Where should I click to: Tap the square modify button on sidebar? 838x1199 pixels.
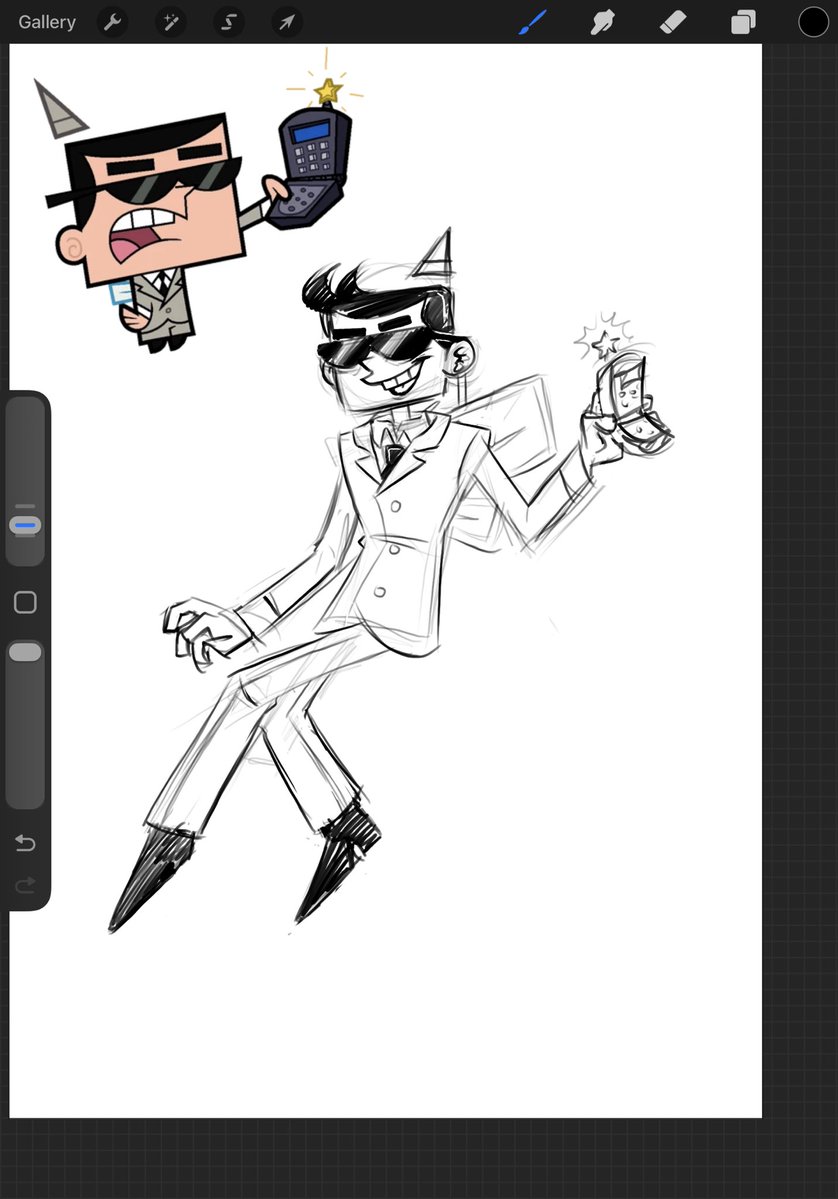coord(25,603)
